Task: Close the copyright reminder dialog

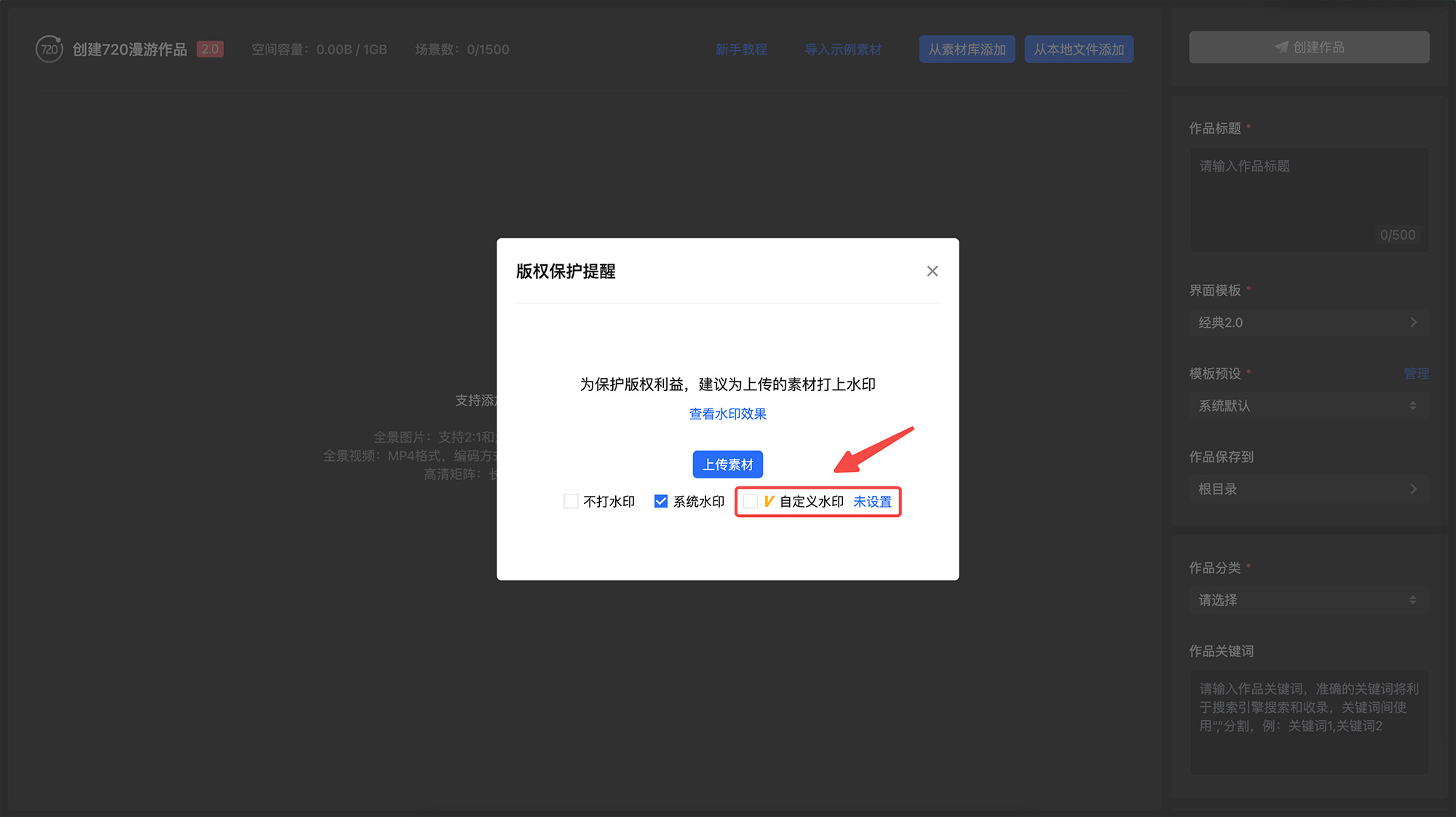Action: pyautogui.click(x=932, y=272)
